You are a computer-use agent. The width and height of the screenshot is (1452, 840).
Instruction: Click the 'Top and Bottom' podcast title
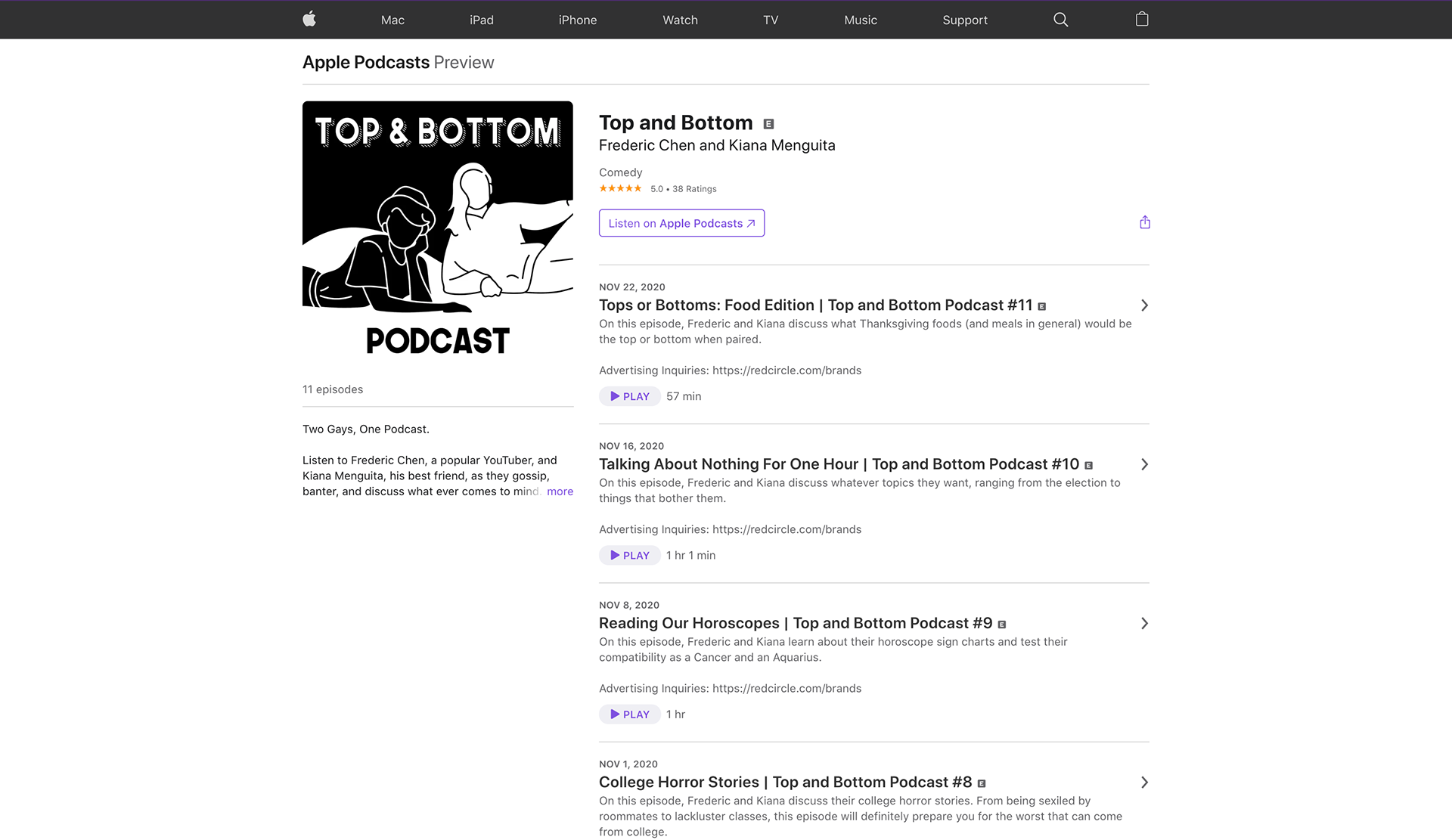(676, 122)
